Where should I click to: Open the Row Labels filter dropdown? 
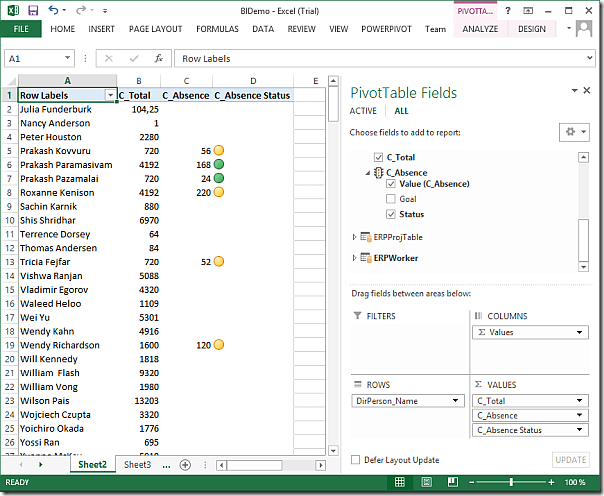click(111, 95)
